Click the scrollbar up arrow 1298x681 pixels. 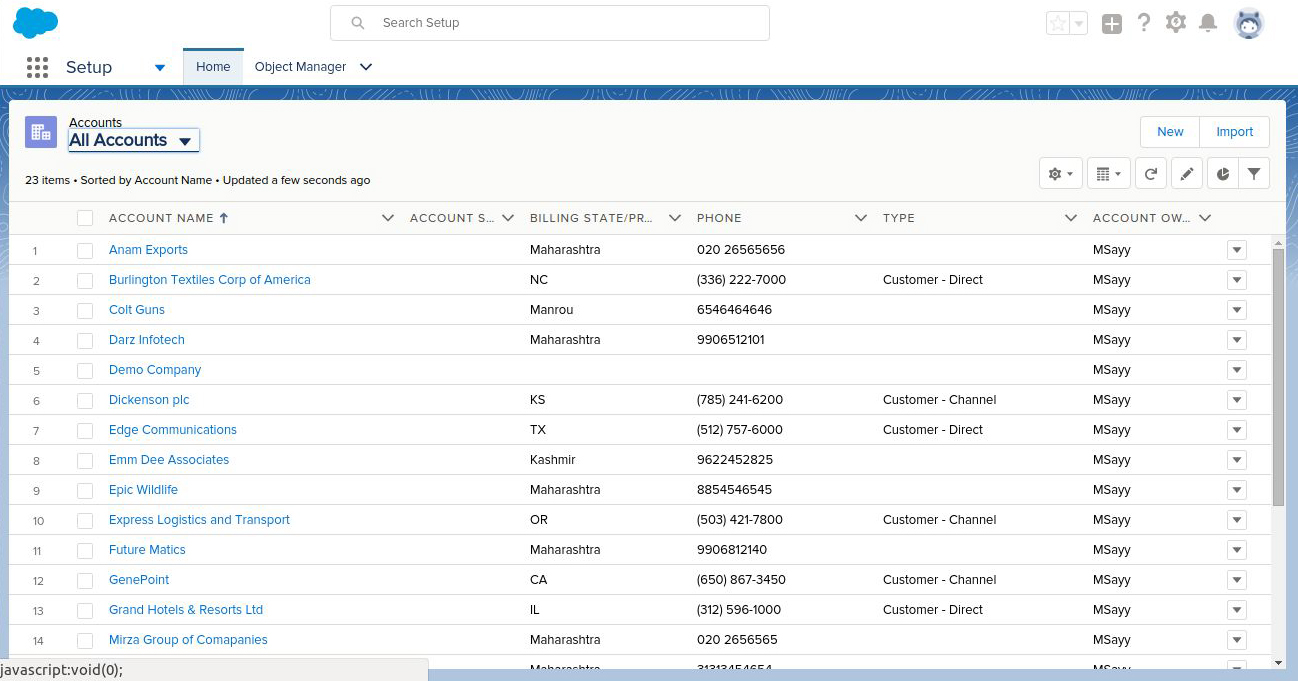[x=1278, y=242]
